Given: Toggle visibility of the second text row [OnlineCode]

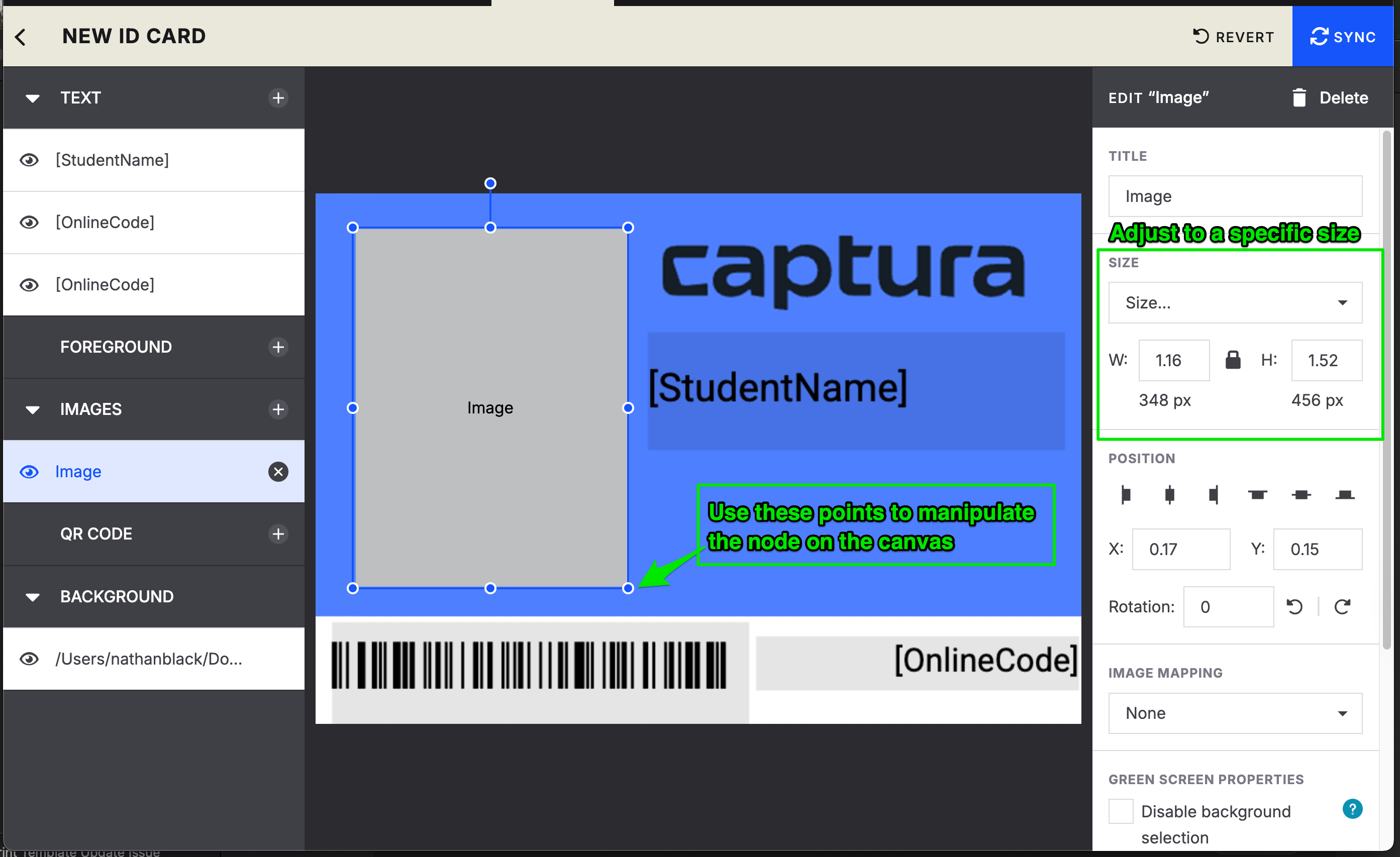Looking at the screenshot, I should pos(29,222).
